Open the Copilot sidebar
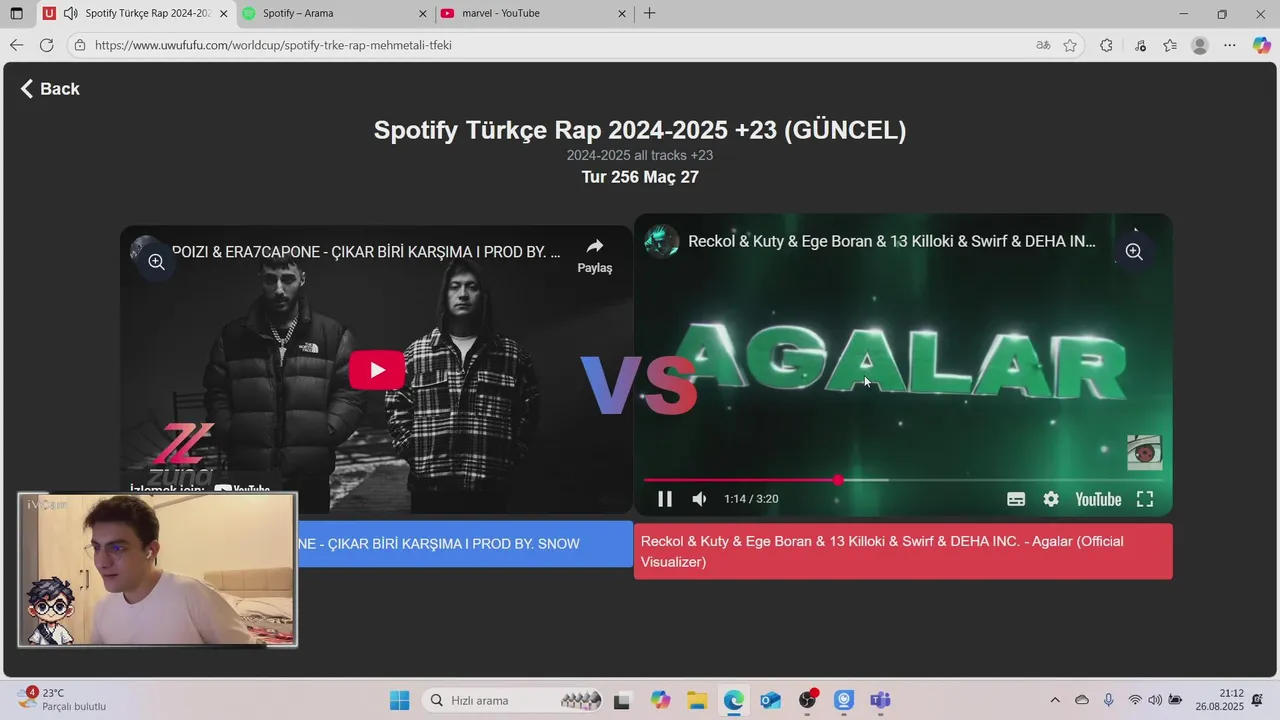 pos(1262,45)
